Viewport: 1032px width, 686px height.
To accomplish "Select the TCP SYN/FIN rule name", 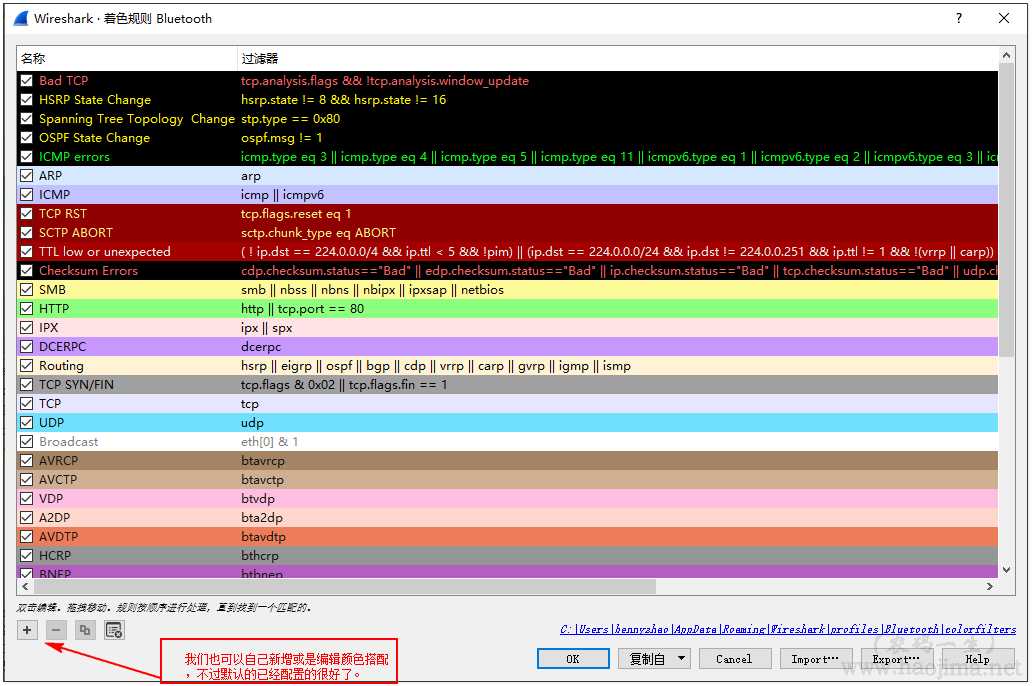I will pyautogui.click(x=76, y=384).
